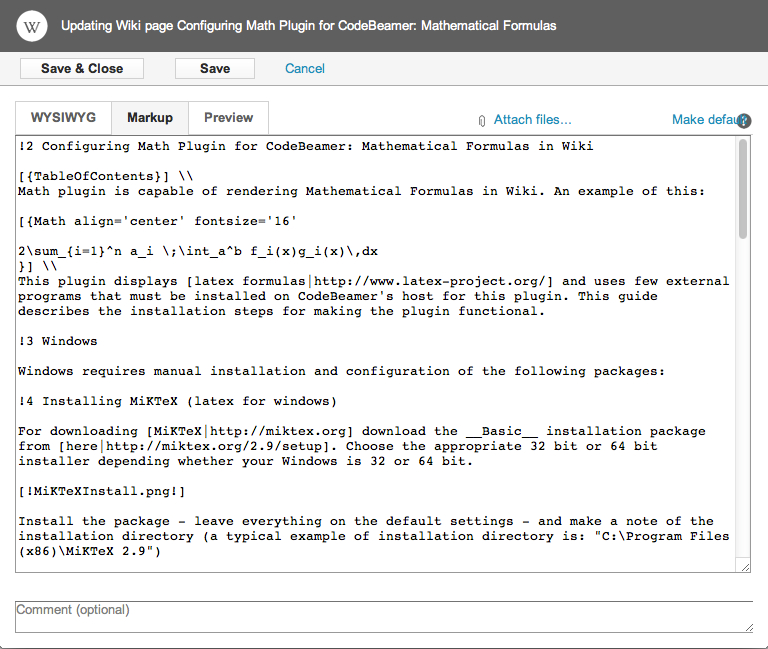Image resolution: width=768 pixels, height=649 pixels.
Task: Open the Preview tab
Action: tap(228, 118)
